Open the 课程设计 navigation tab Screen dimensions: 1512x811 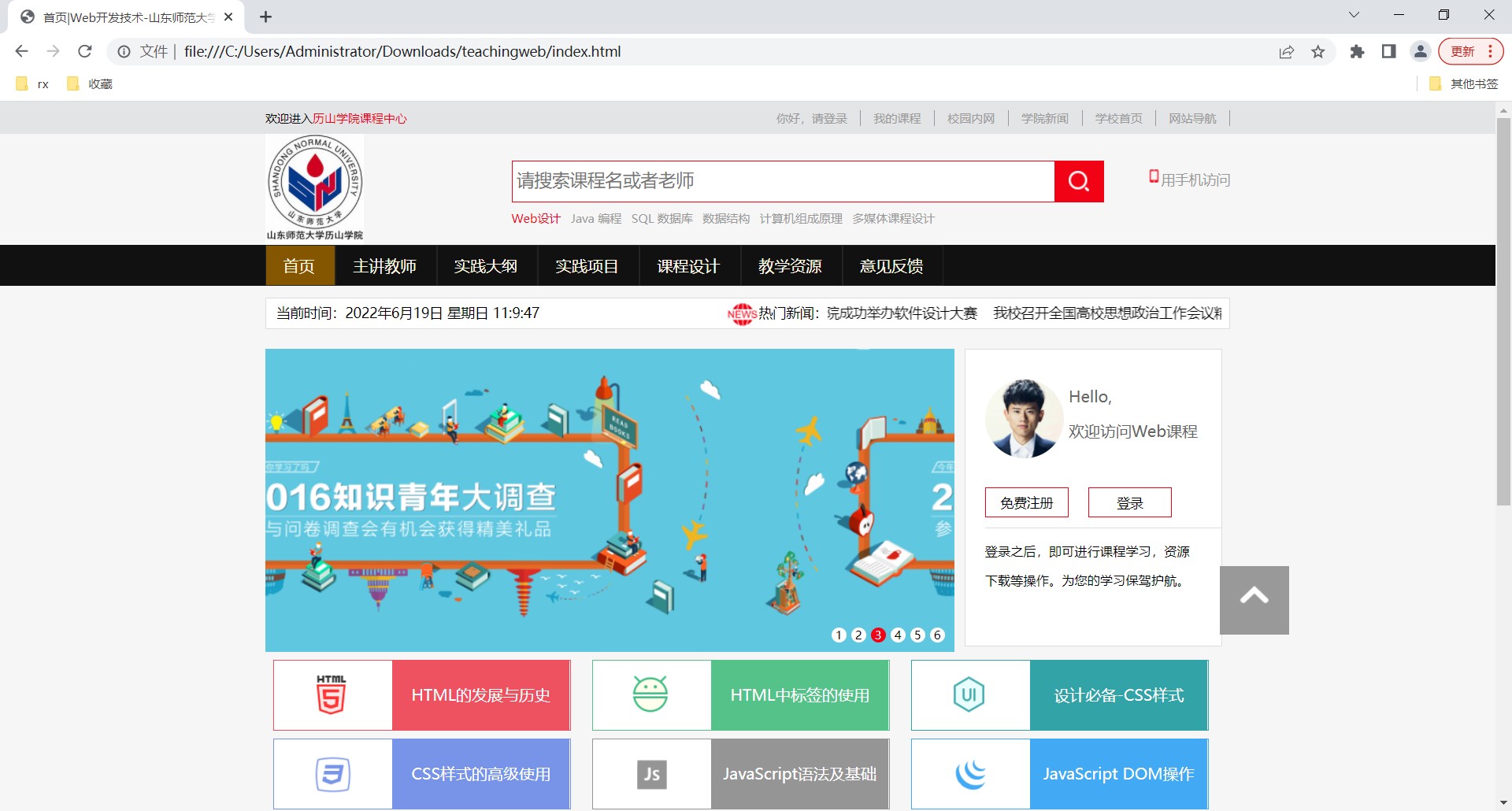tap(688, 266)
